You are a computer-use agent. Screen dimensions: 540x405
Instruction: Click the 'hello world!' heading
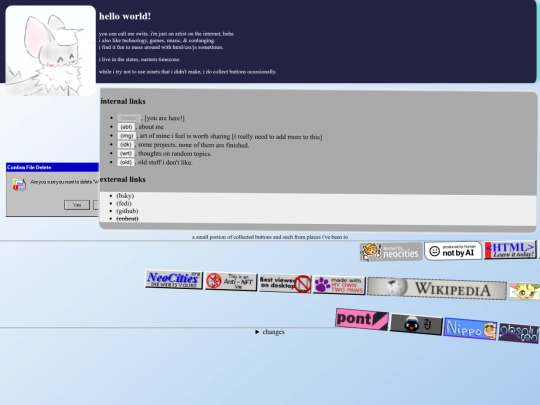pos(125,16)
